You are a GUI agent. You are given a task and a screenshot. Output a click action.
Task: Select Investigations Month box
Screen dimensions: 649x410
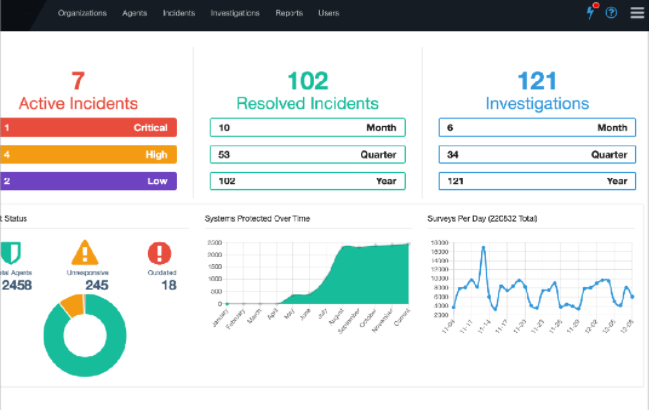click(x=537, y=127)
